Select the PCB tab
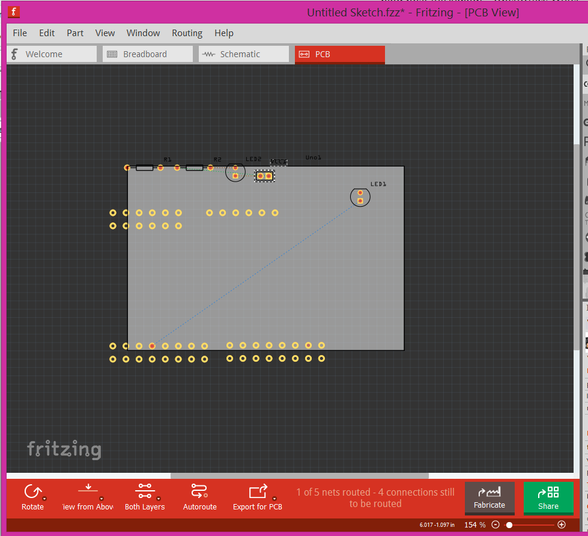This screenshot has height=536, width=588. pos(340,54)
